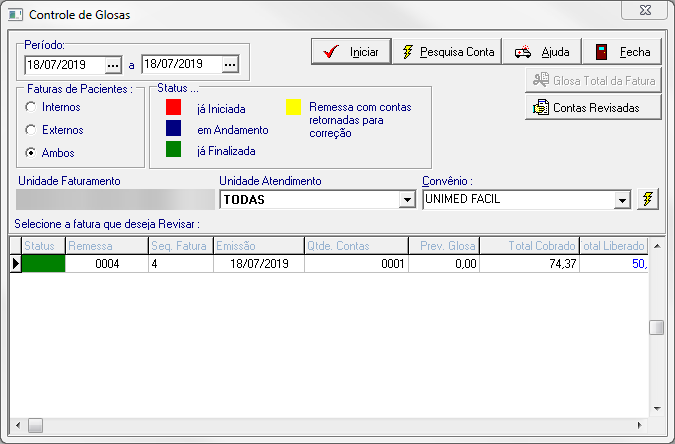This screenshot has height=444, width=675.
Task: Open end date calendar picker
Action: click(x=230, y=65)
